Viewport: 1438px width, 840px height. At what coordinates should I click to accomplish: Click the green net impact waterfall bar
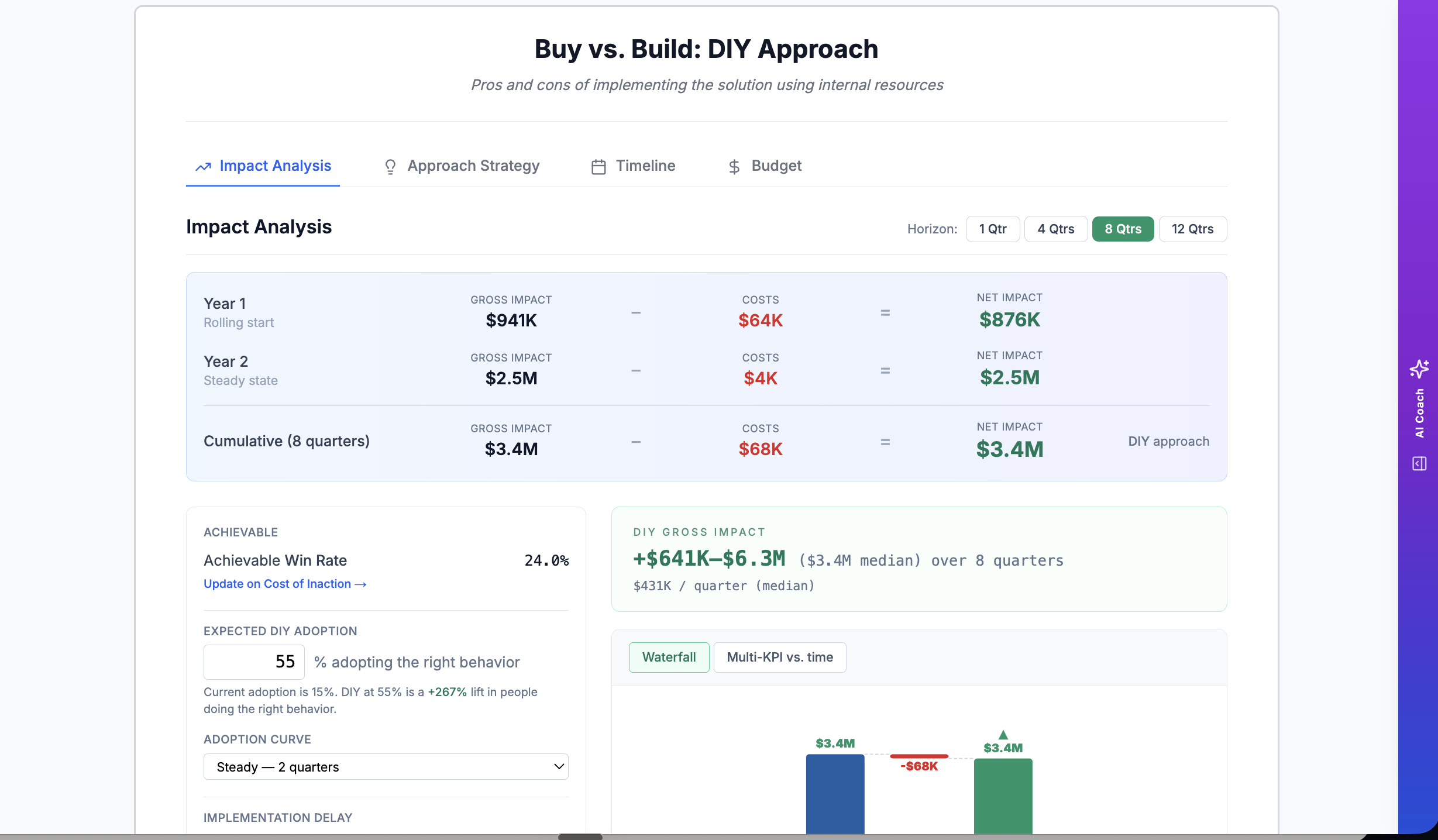point(1003,796)
